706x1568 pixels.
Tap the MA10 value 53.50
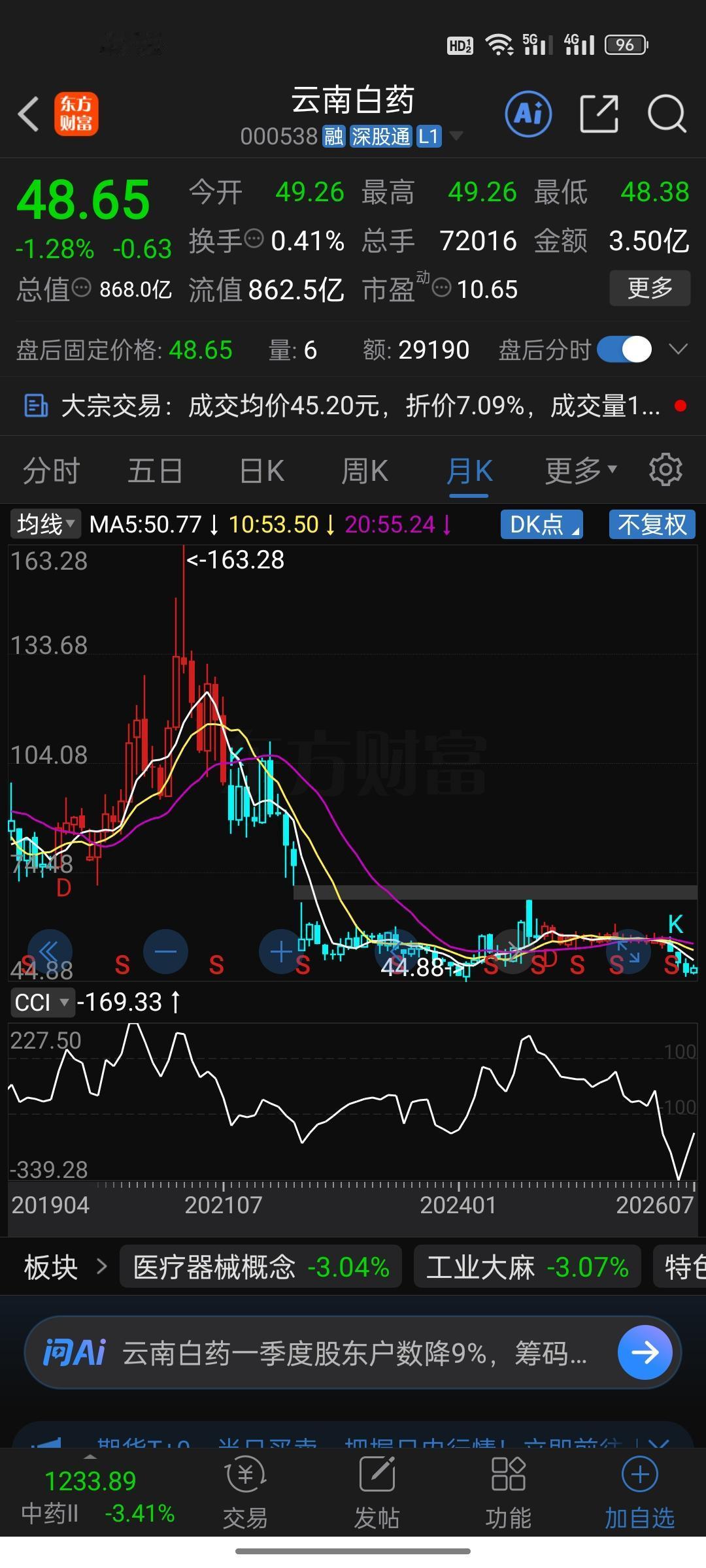tap(273, 524)
